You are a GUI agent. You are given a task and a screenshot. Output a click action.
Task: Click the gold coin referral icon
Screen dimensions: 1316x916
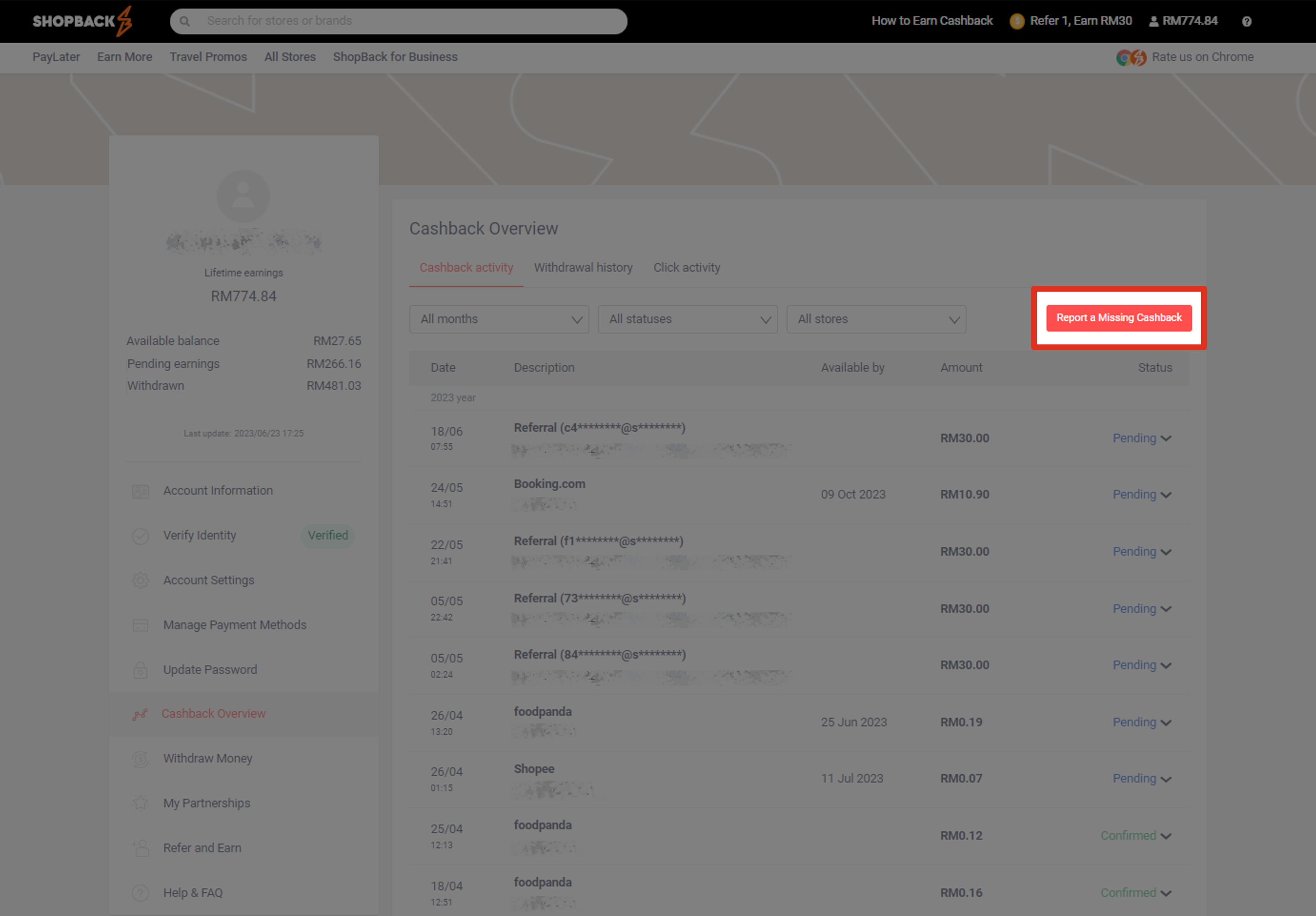click(x=1017, y=21)
